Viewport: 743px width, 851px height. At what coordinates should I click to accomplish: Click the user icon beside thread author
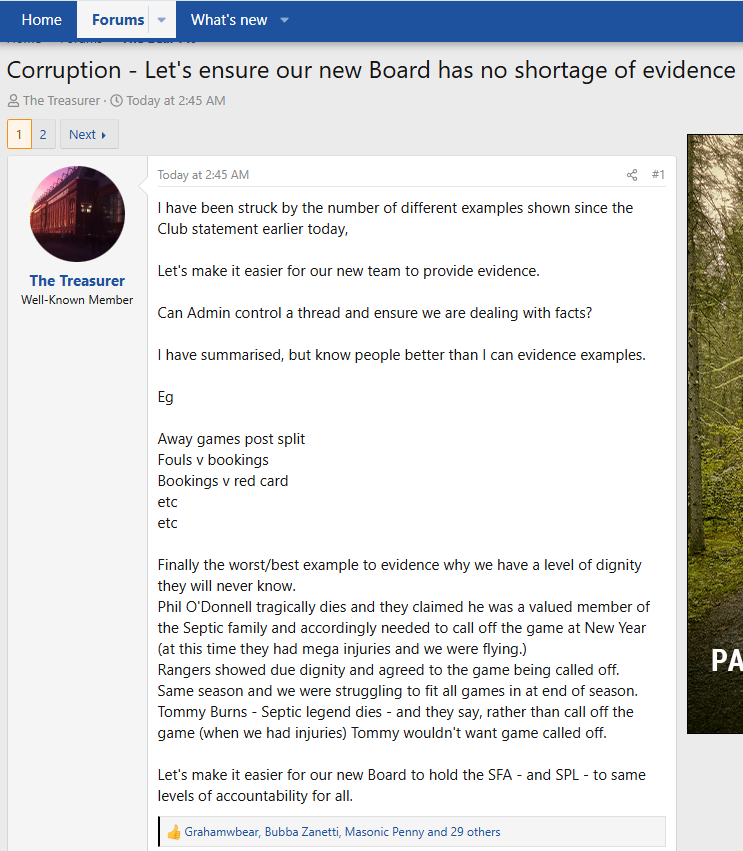point(13,101)
